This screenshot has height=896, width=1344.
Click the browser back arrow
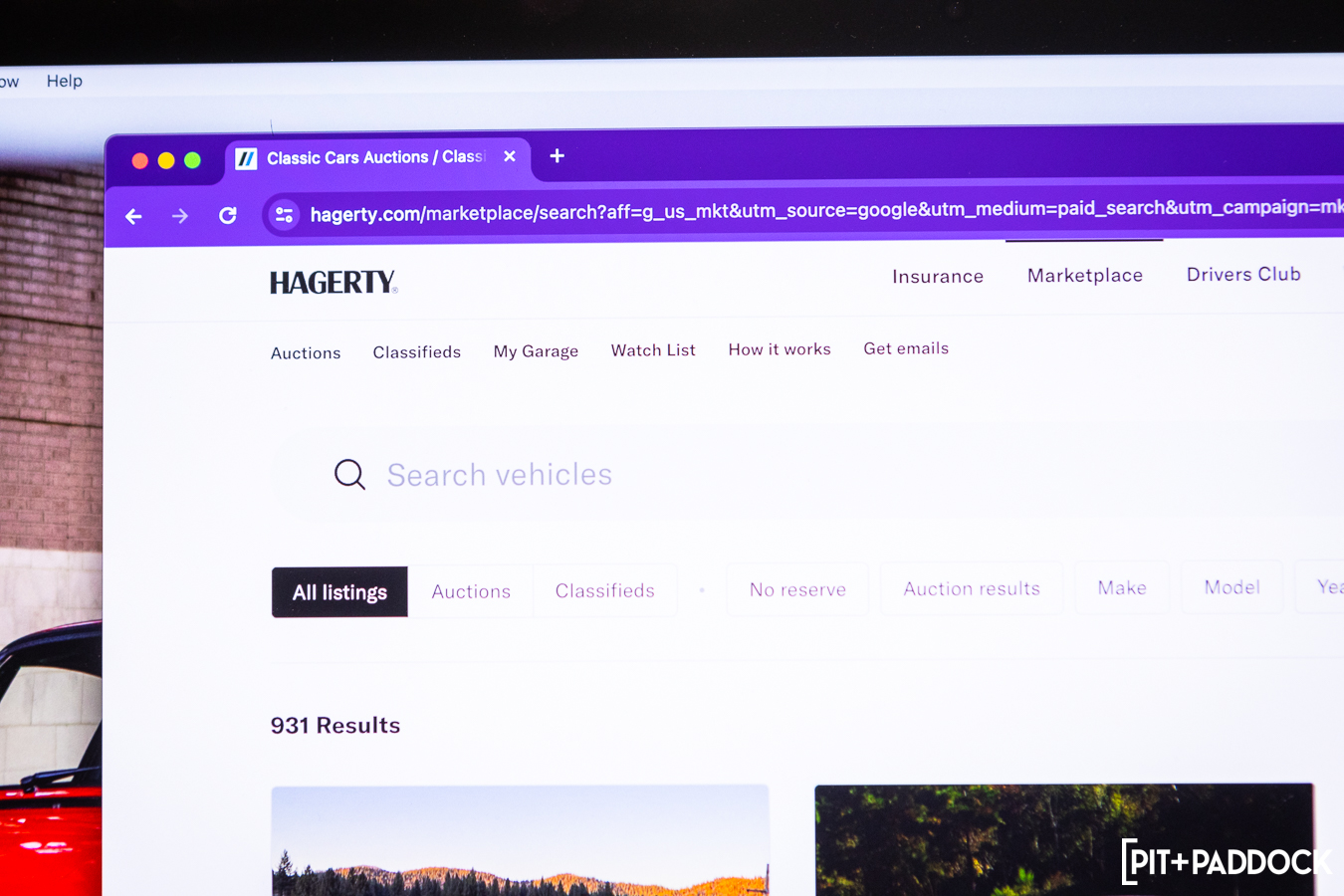(133, 216)
